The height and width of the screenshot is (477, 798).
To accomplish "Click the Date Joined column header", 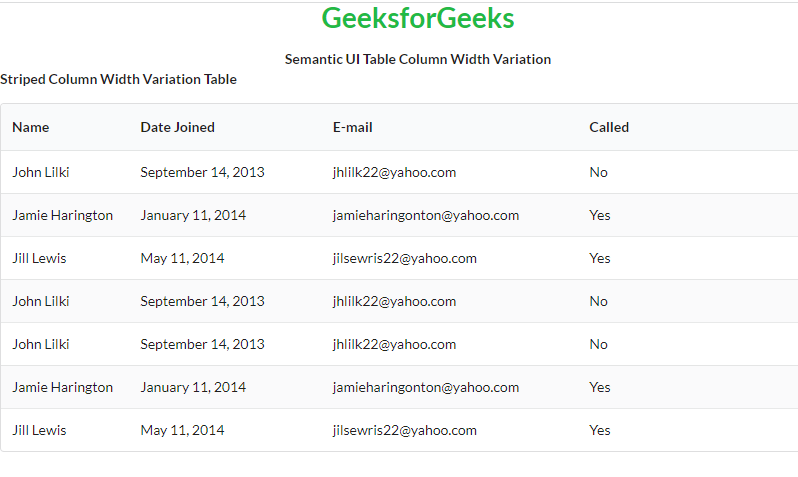I will click(x=177, y=127).
